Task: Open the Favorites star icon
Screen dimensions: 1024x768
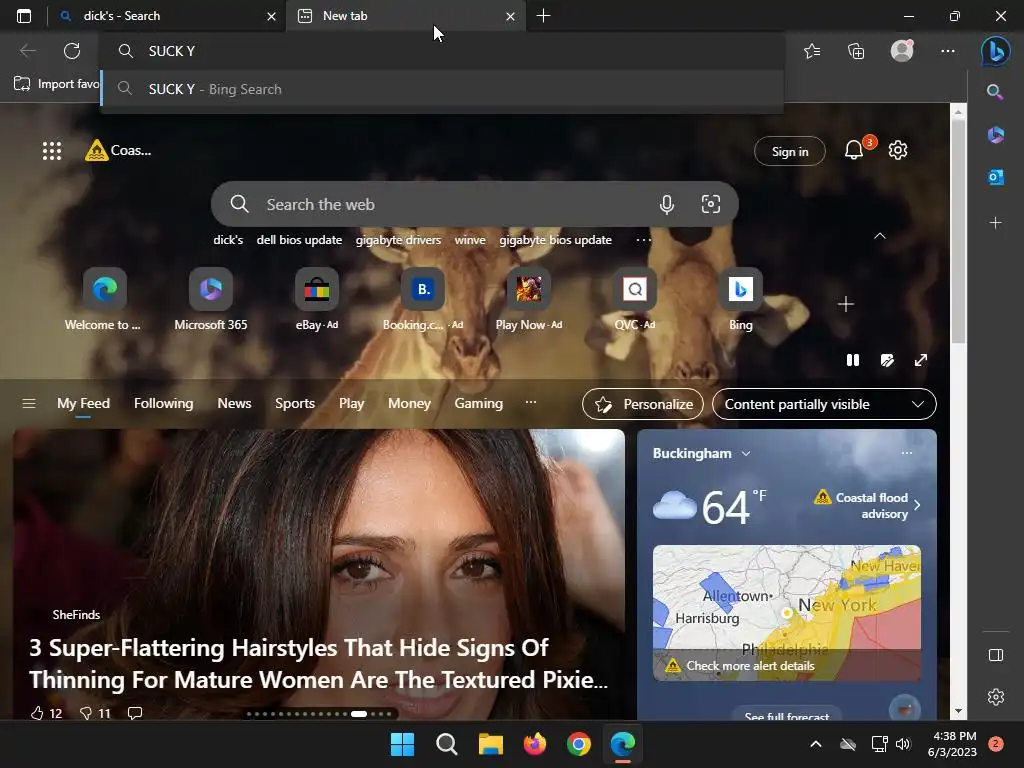Action: [x=812, y=51]
